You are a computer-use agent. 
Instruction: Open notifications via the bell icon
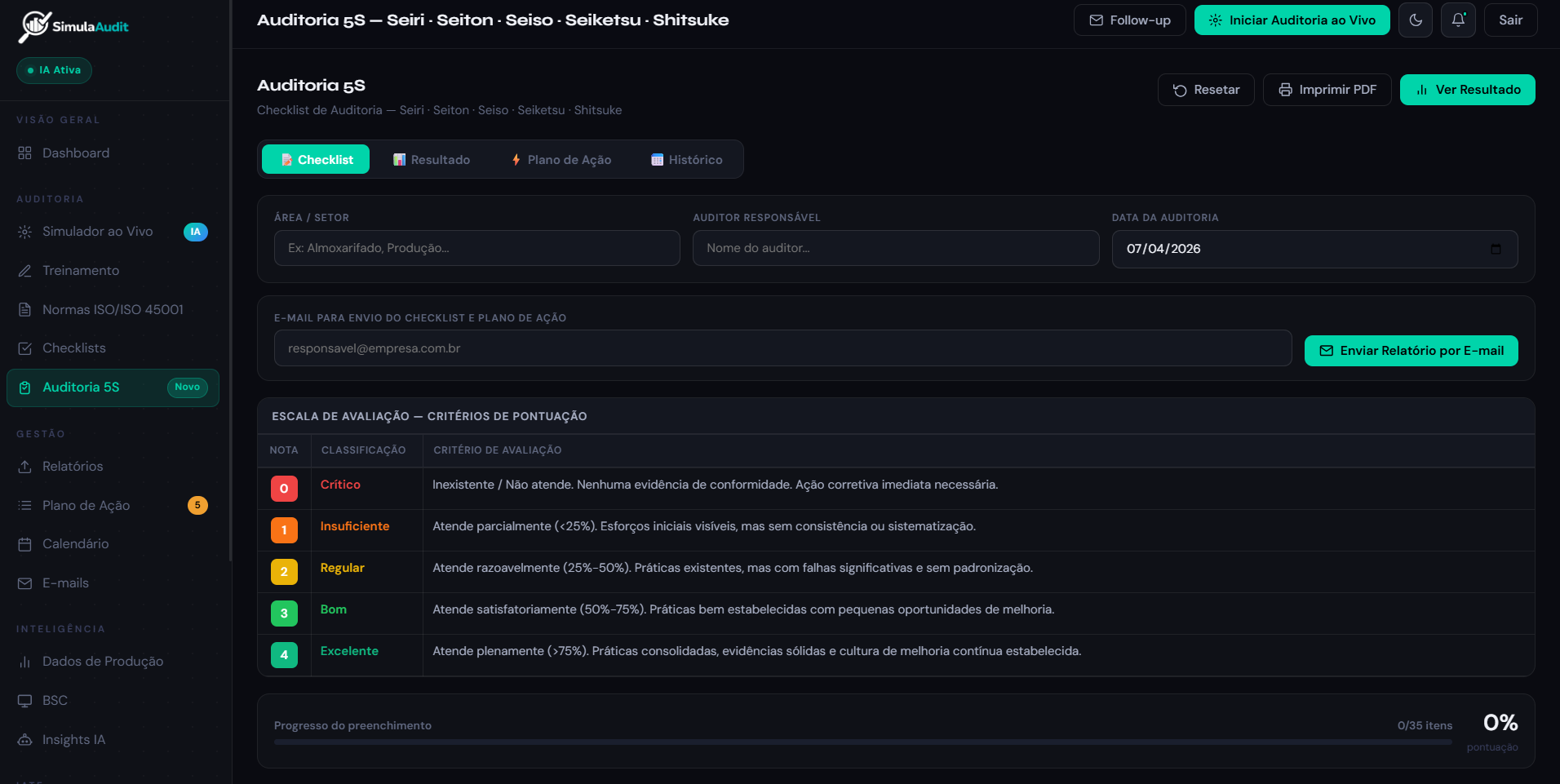(x=1457, y=20)
